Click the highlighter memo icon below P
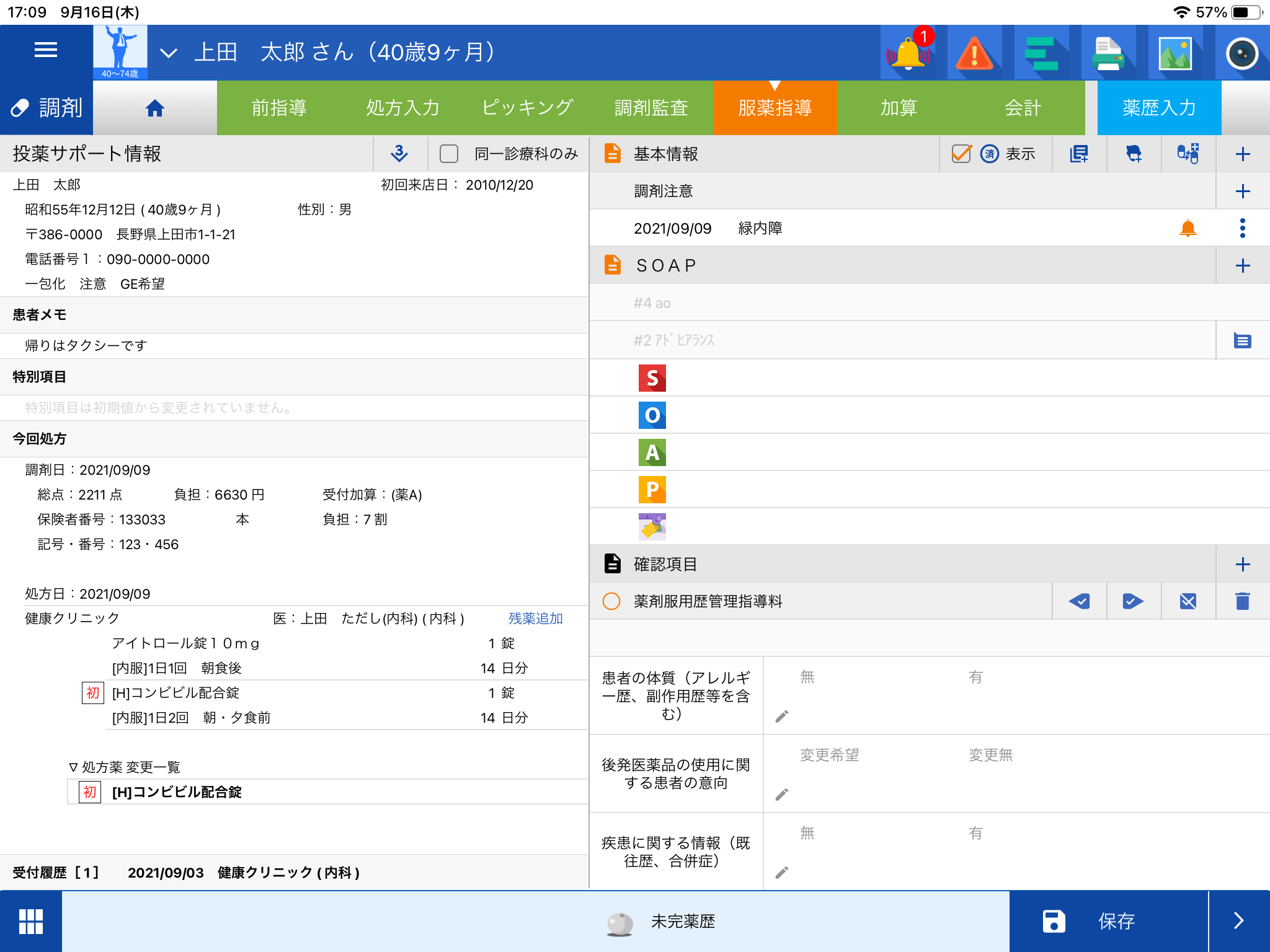Screen dimensions: 1270x952 click(x=652, y=526)
